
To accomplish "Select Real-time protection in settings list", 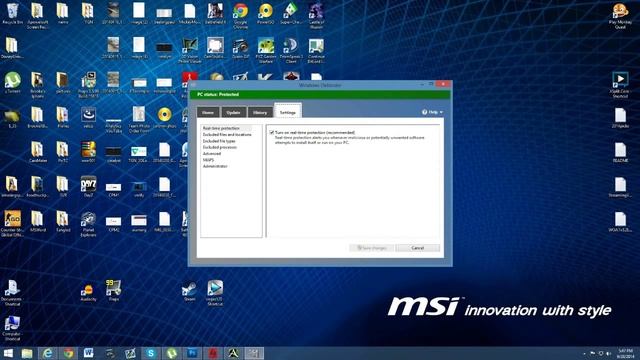I will coord(221,128).
